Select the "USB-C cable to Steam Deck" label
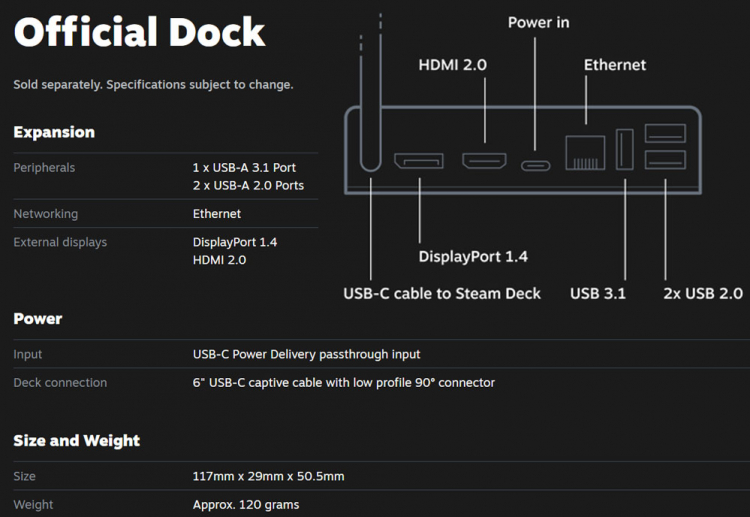Viewport: 750px width, 517px height. 442,293
